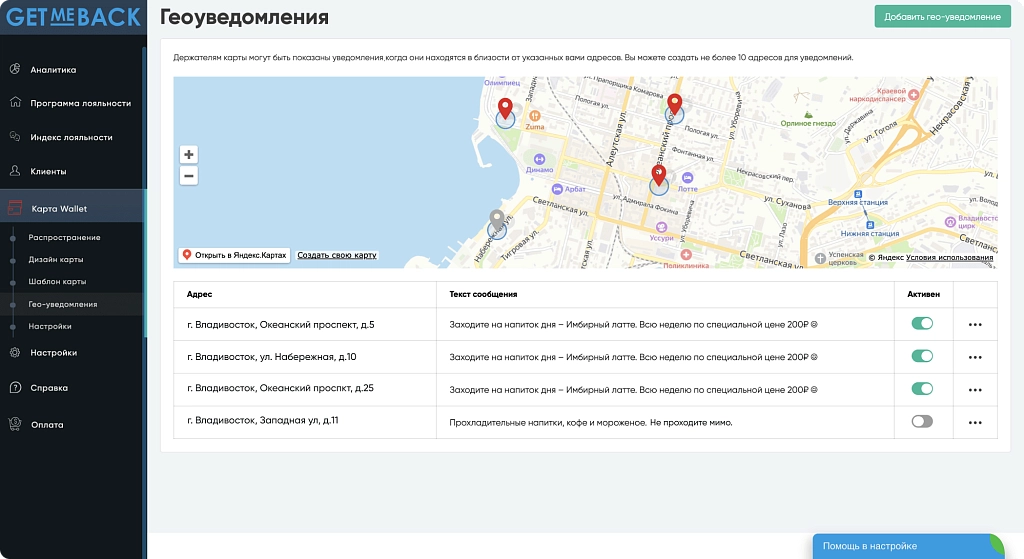Go to Индекс лояльности

pyautogui.click(x=71, y=137)
